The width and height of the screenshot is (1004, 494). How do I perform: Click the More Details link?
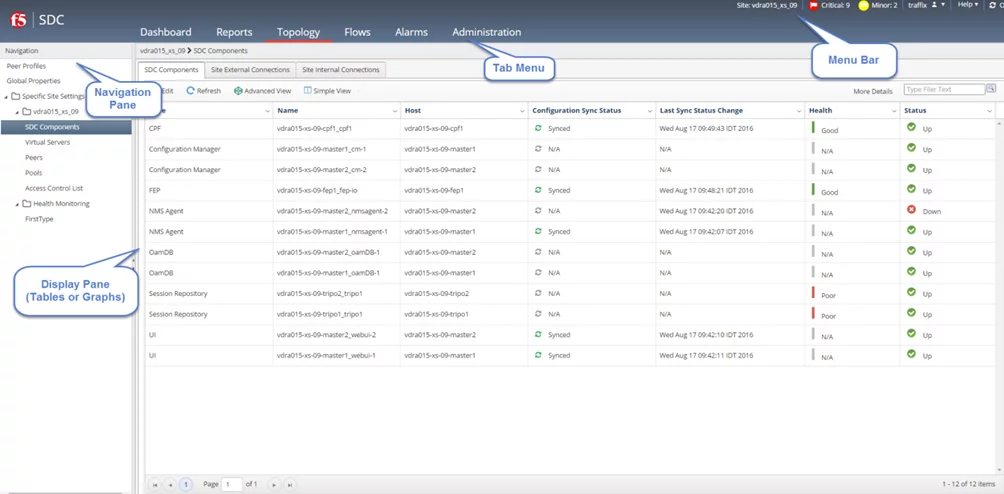pyautogui.click(x=872, y=91)
